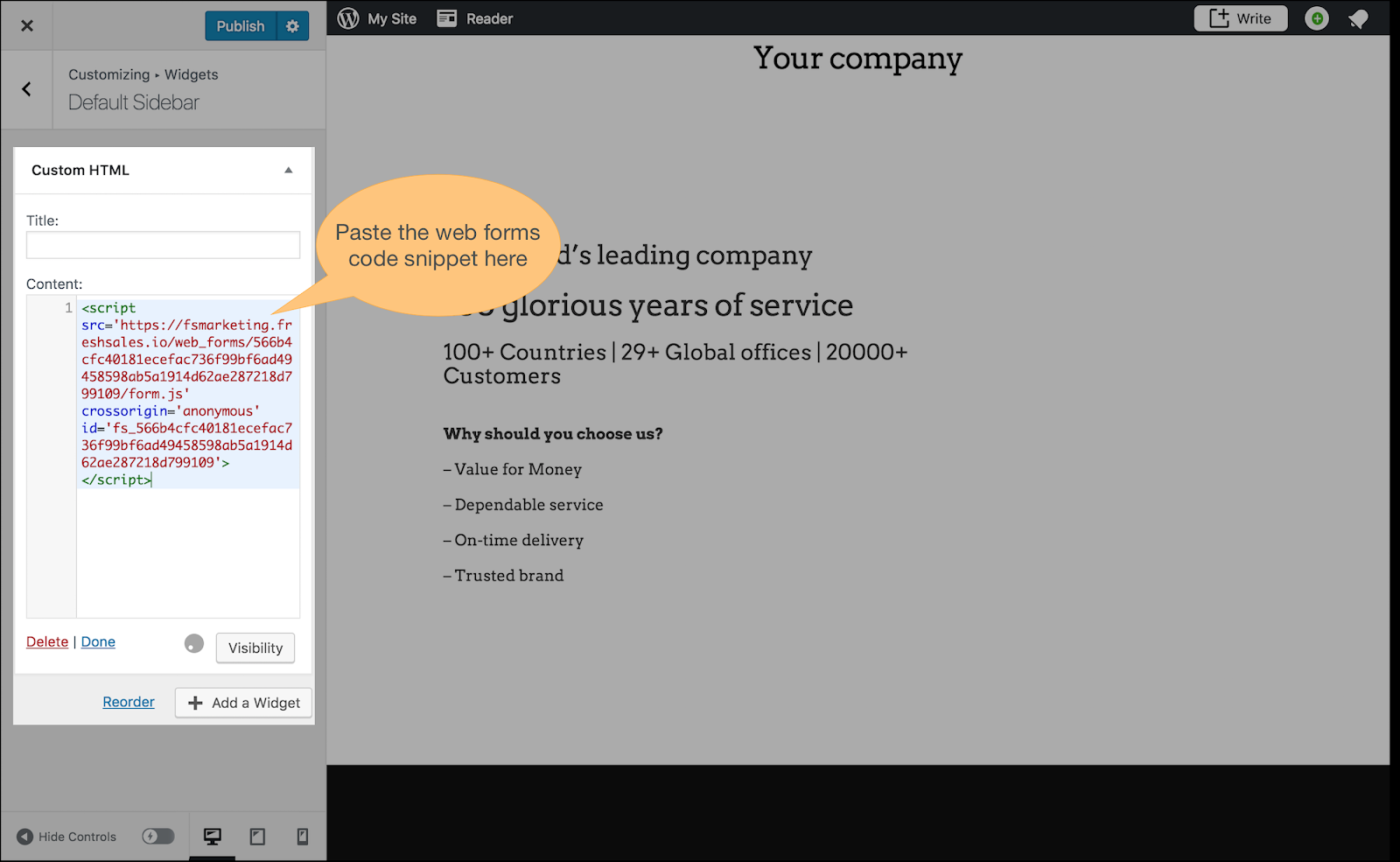The width and height of the screenshot is (1400, 862).
Task: Open the Reader menu item
Action: 489,18
